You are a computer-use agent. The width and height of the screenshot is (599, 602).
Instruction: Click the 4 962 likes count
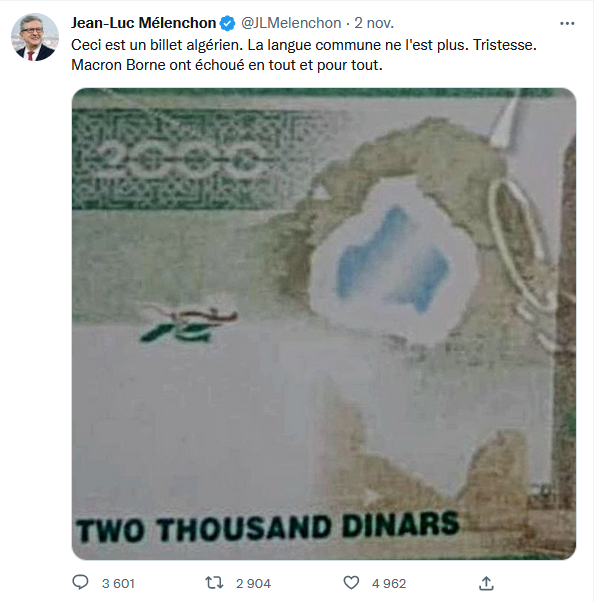[389, 584]
